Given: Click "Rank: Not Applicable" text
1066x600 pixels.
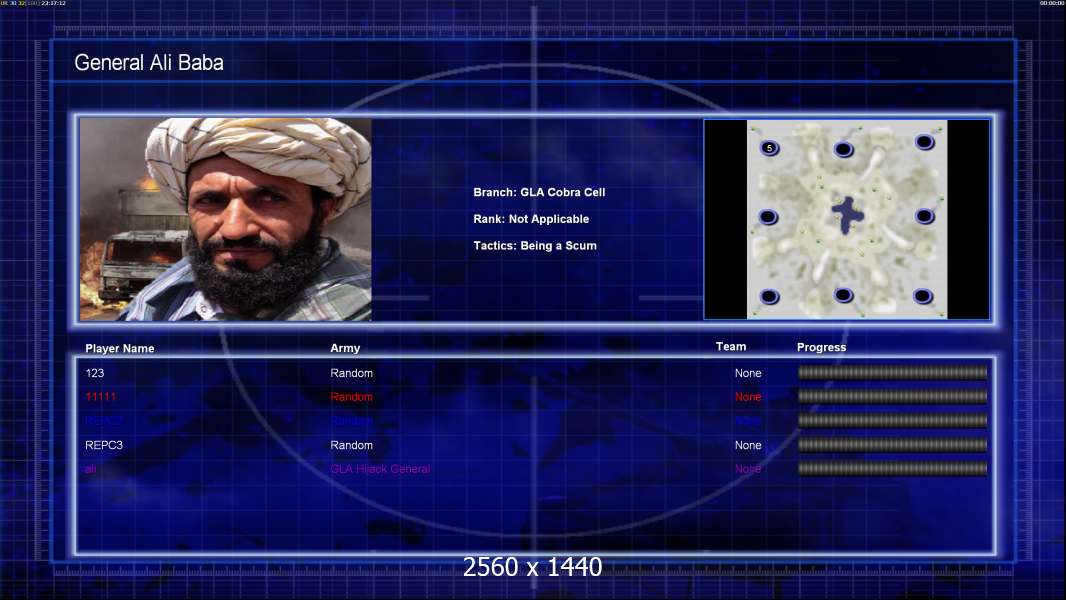Looking at the screenshot, I should click(x=531, y=219).
